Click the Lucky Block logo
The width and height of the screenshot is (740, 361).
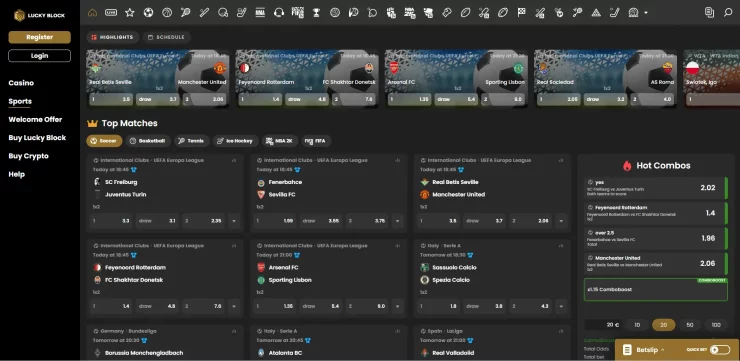coord(40,16)
